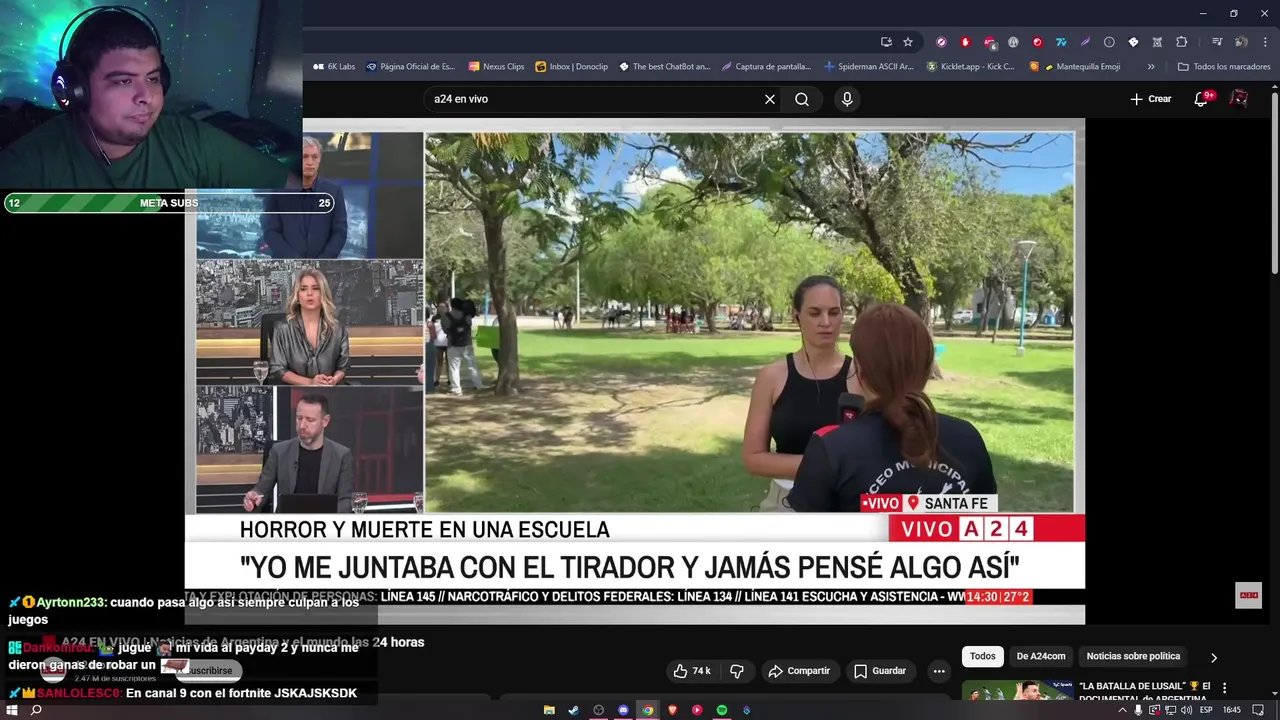
Task: Switch ESP keyboard language indicator
Action: pyautogui.click(x=1207, y=710)
